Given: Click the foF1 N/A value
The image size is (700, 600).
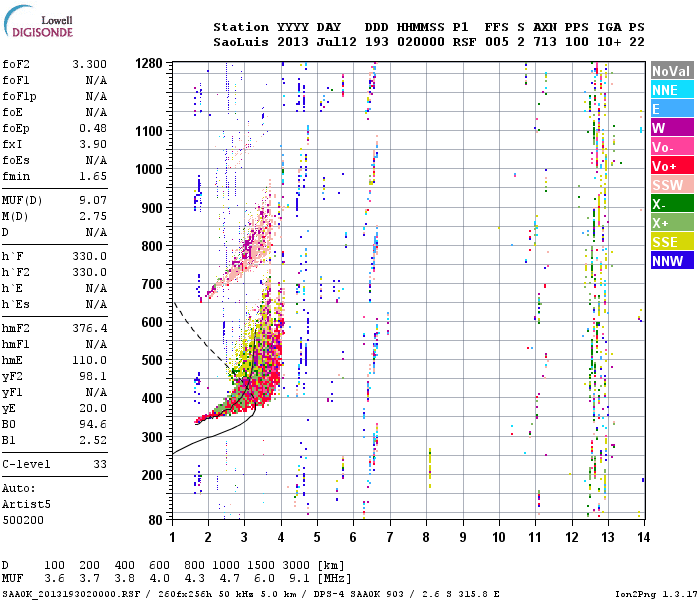Looking at the screenshot, I should click(x=96, y=80).
